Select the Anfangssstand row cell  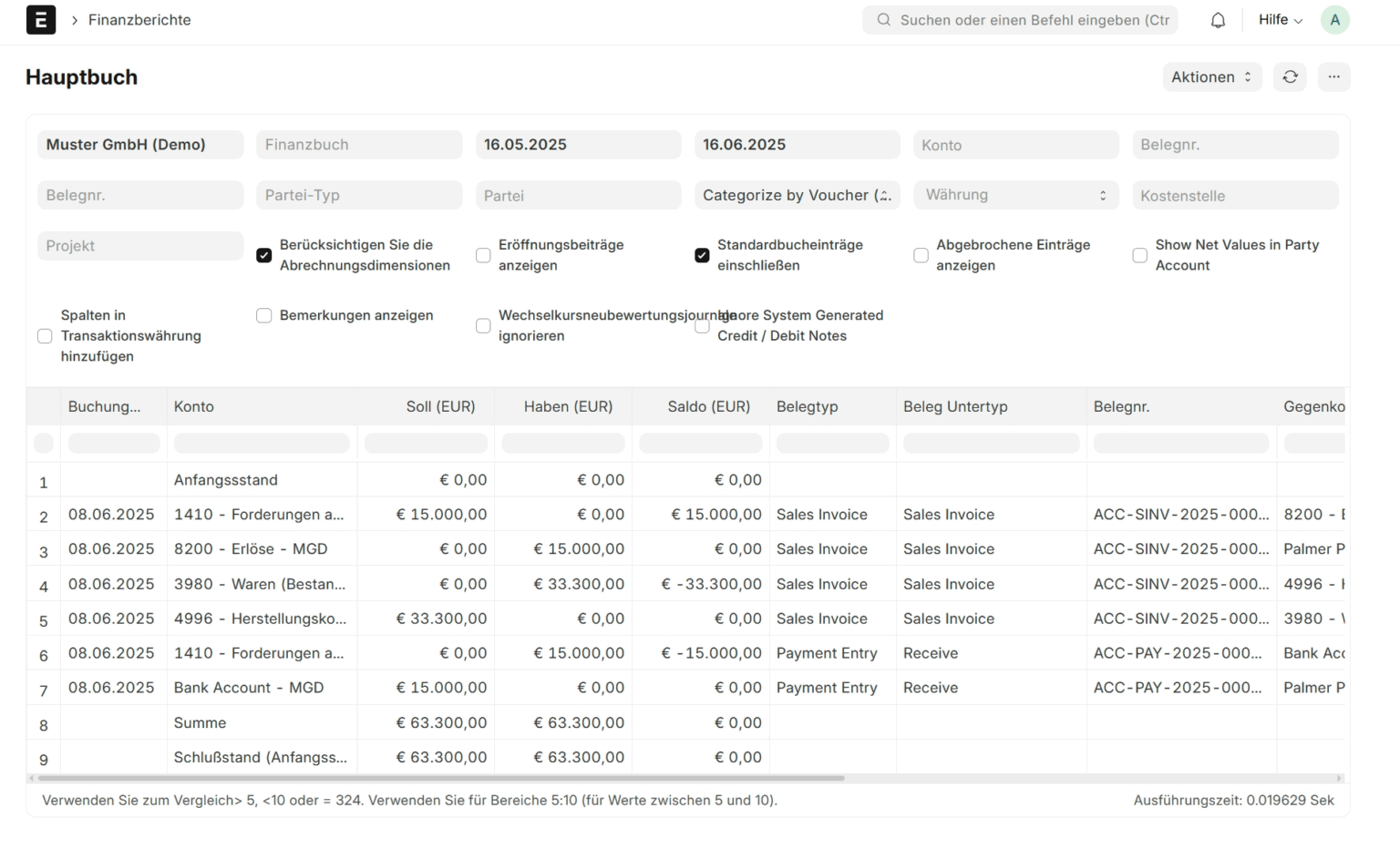click(x=262, y=480)
